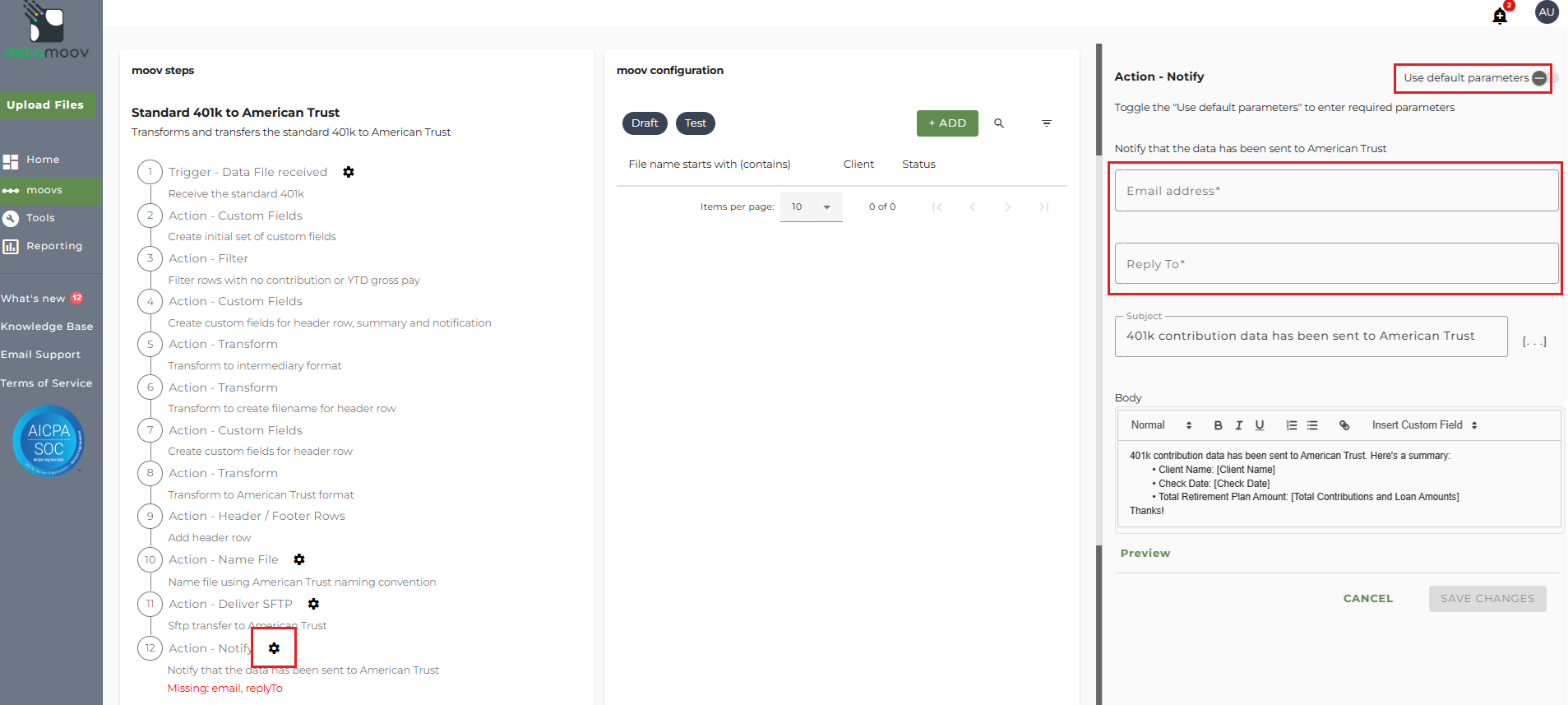This screenshot has height=705, width=1568.
Task: Click the datamoov logo
Action: 47,31
